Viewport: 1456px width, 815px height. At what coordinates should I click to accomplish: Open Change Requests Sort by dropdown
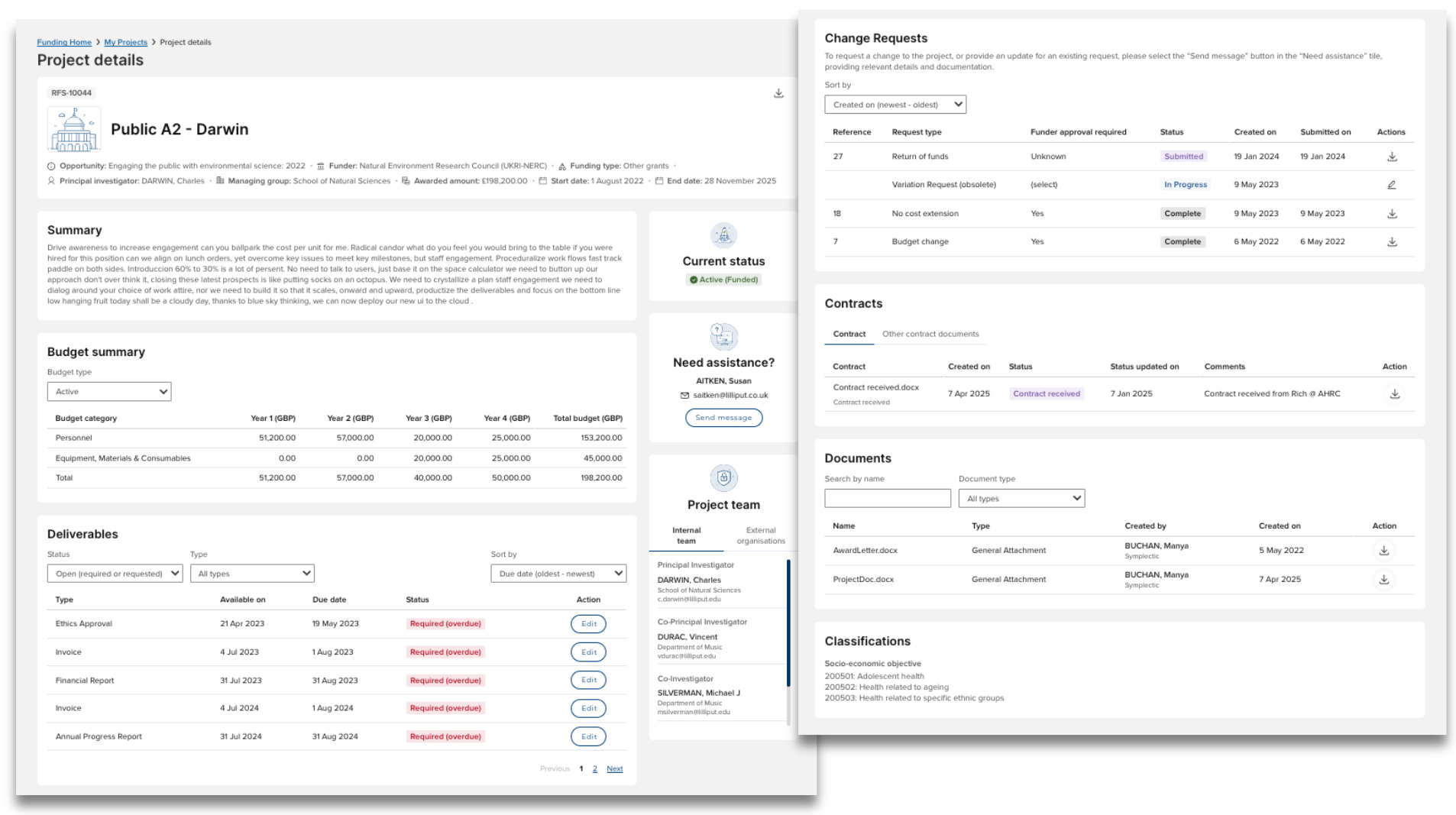click(x=895, y=105)
